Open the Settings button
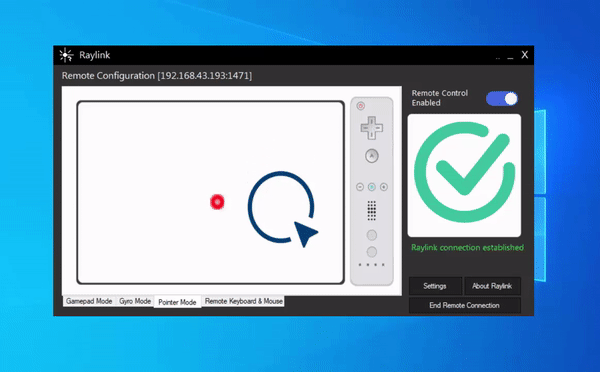The width and height of the screenshot is (600, 372). (x=435, y=286)
